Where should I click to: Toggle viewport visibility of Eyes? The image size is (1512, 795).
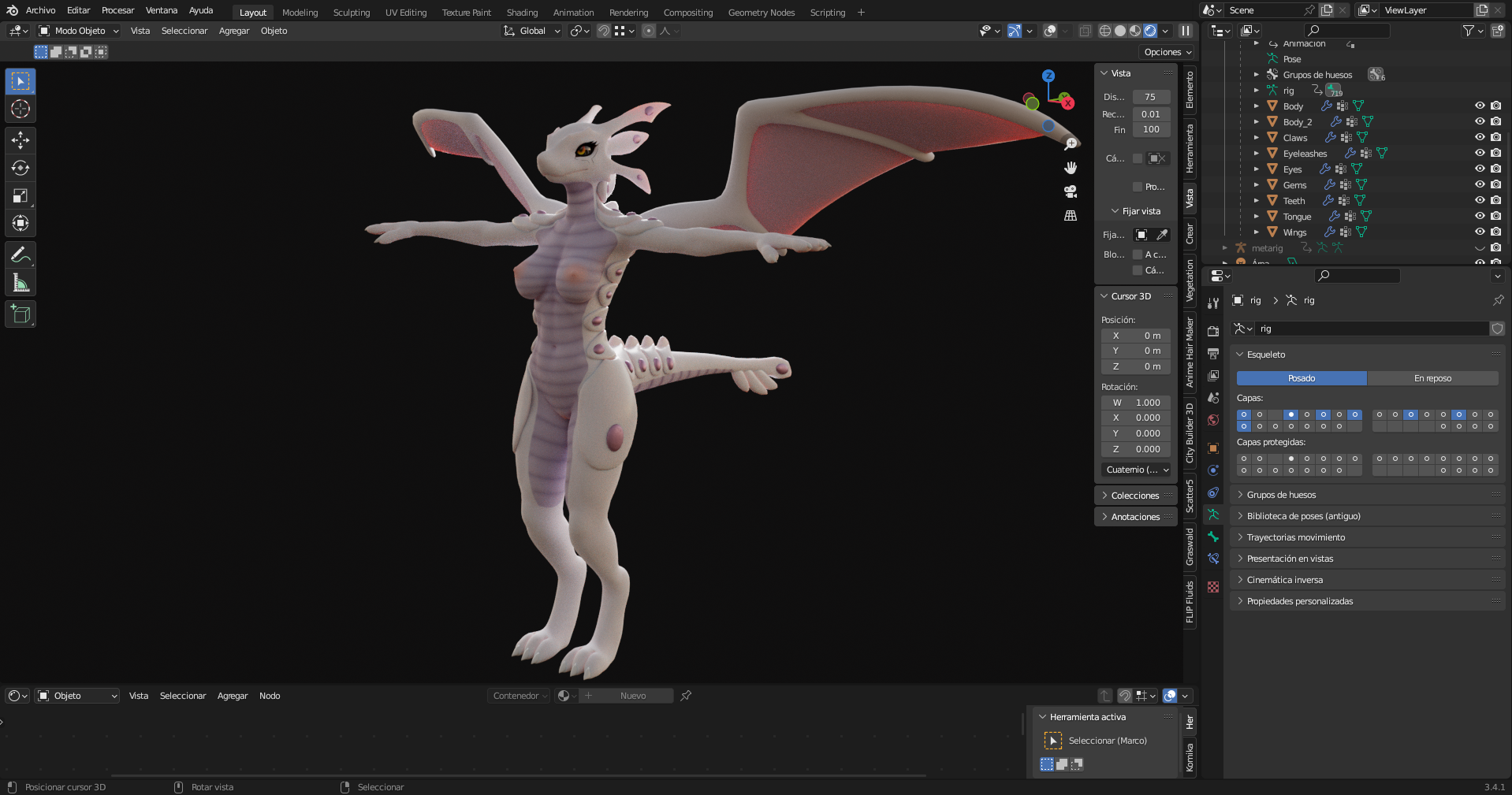(x=1480, y=169)
